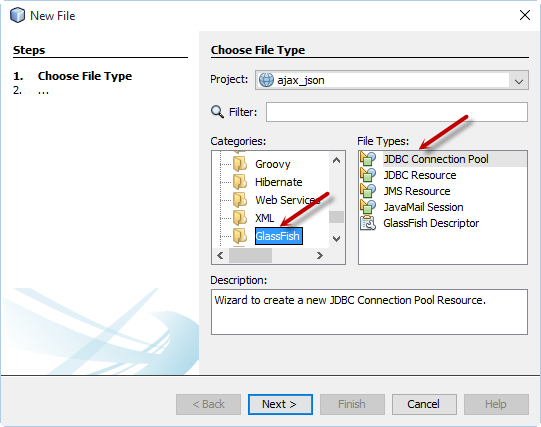Click the JDBC Resource file type icon
The height and width of the screenshot is (427, 541).
(368, 175)
